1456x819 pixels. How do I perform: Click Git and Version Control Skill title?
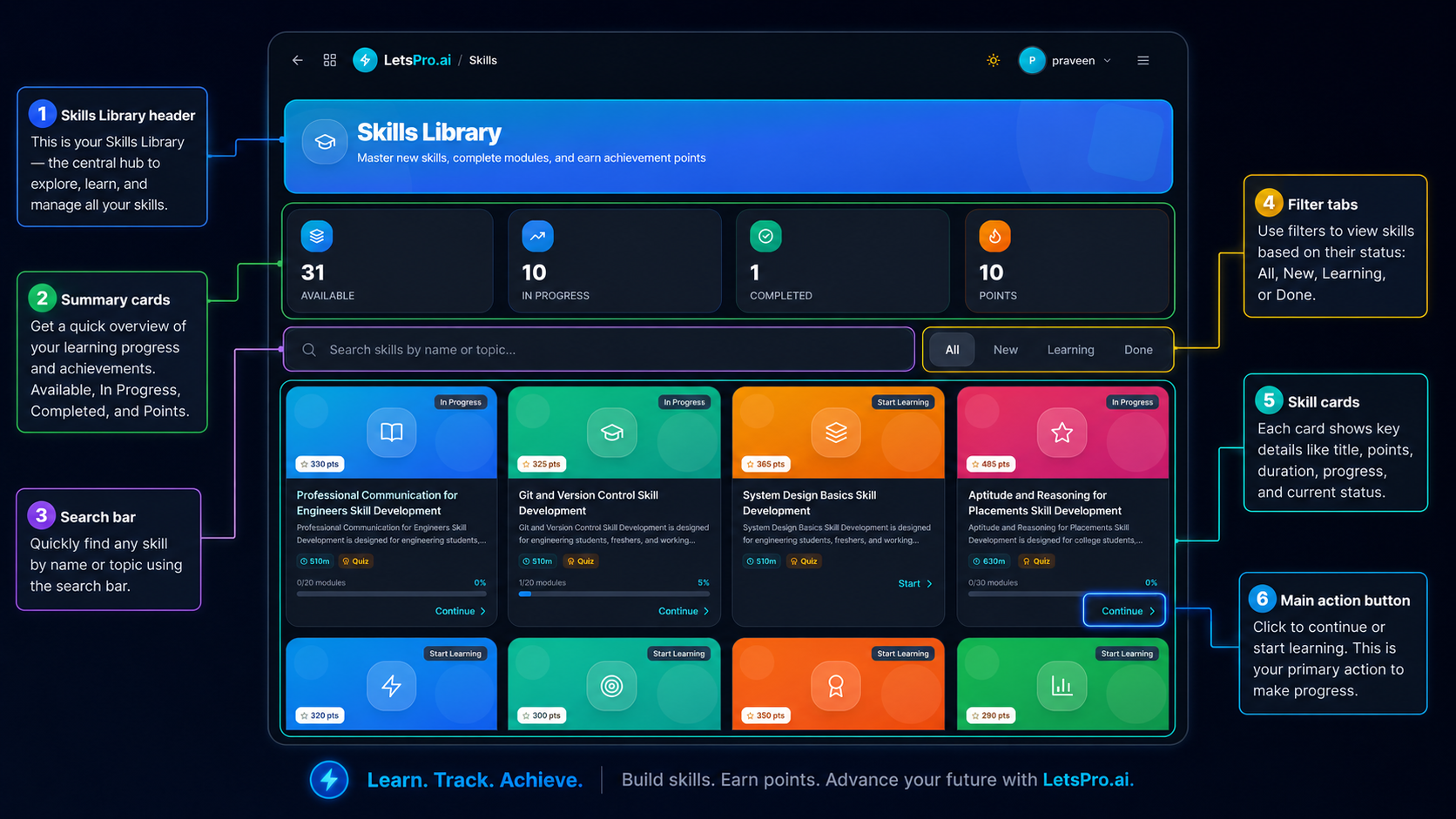point(589,503)
